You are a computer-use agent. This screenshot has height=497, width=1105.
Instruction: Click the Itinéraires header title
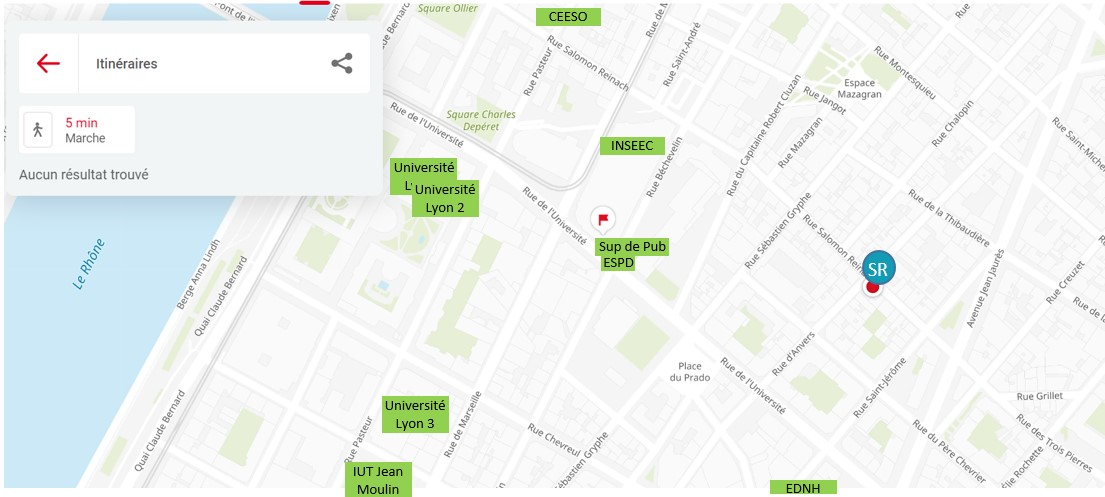(127, 63)
